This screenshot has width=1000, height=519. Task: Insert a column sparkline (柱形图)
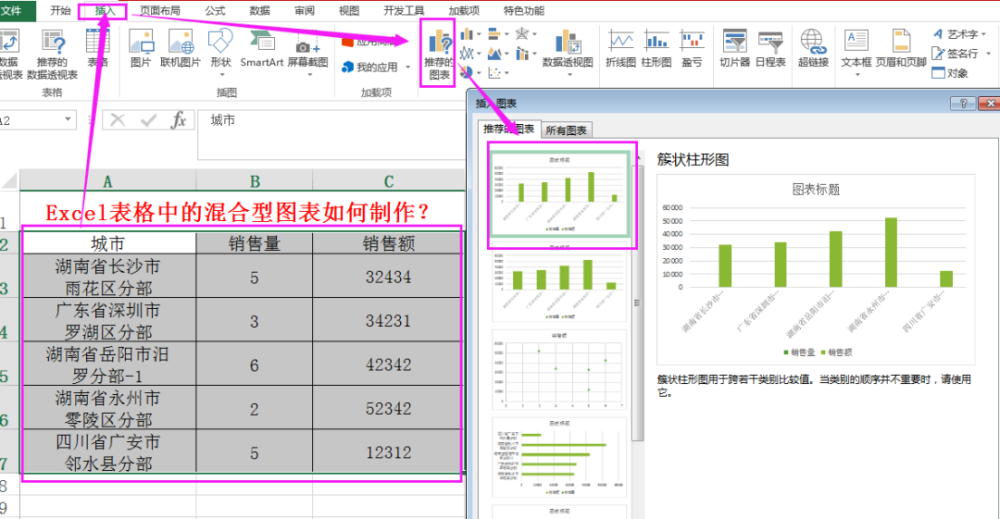click(x=656, y=48)
